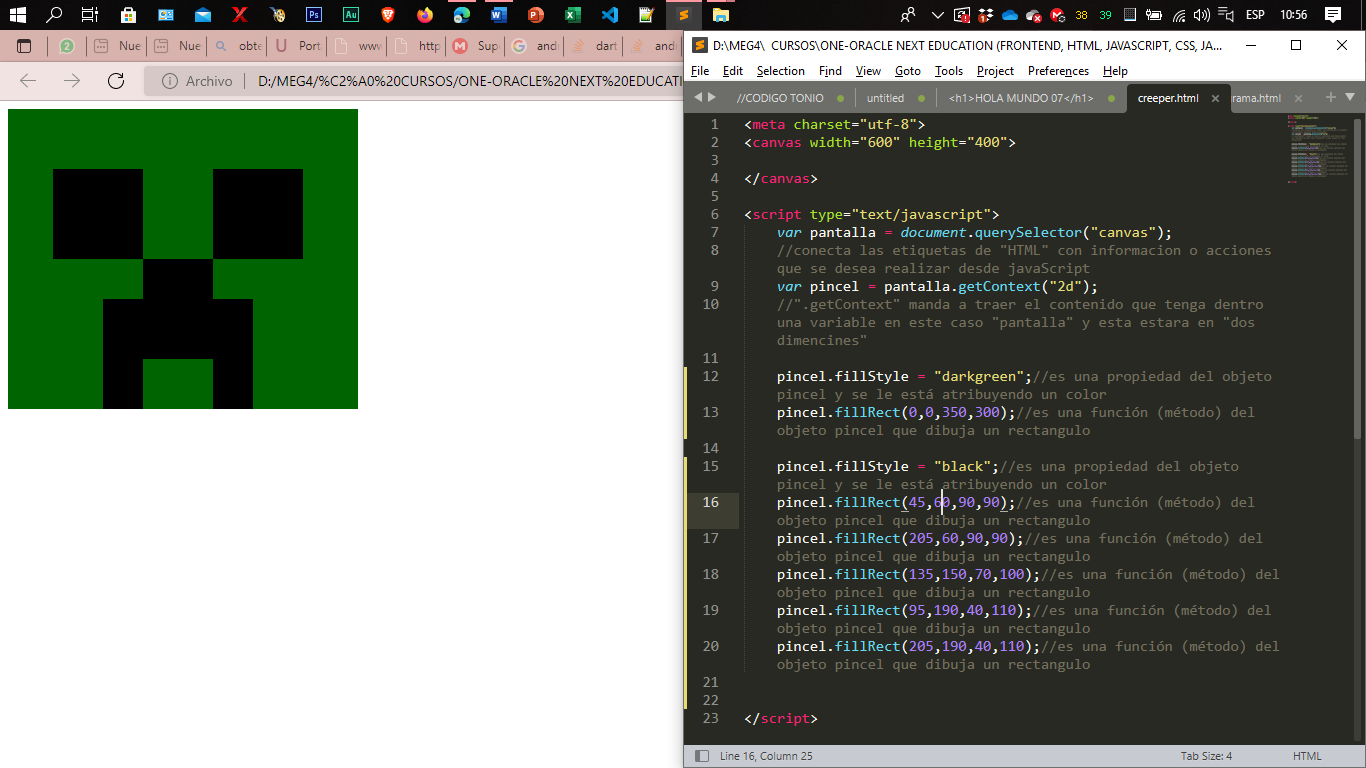Click the site information icon in address bar
1366x768 pixels.
[x=170, y=81]
